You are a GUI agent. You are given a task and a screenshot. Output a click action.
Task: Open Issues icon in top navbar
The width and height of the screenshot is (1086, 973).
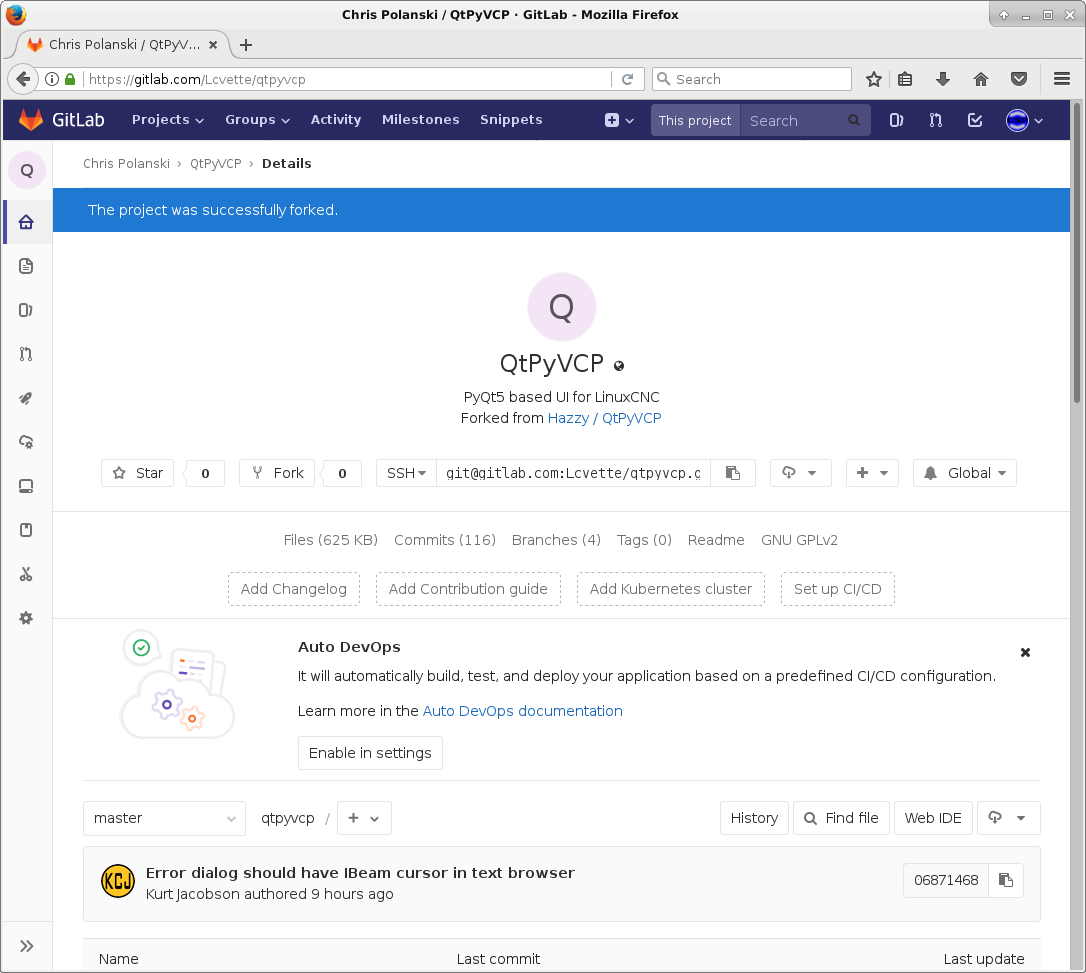[896, 120]
